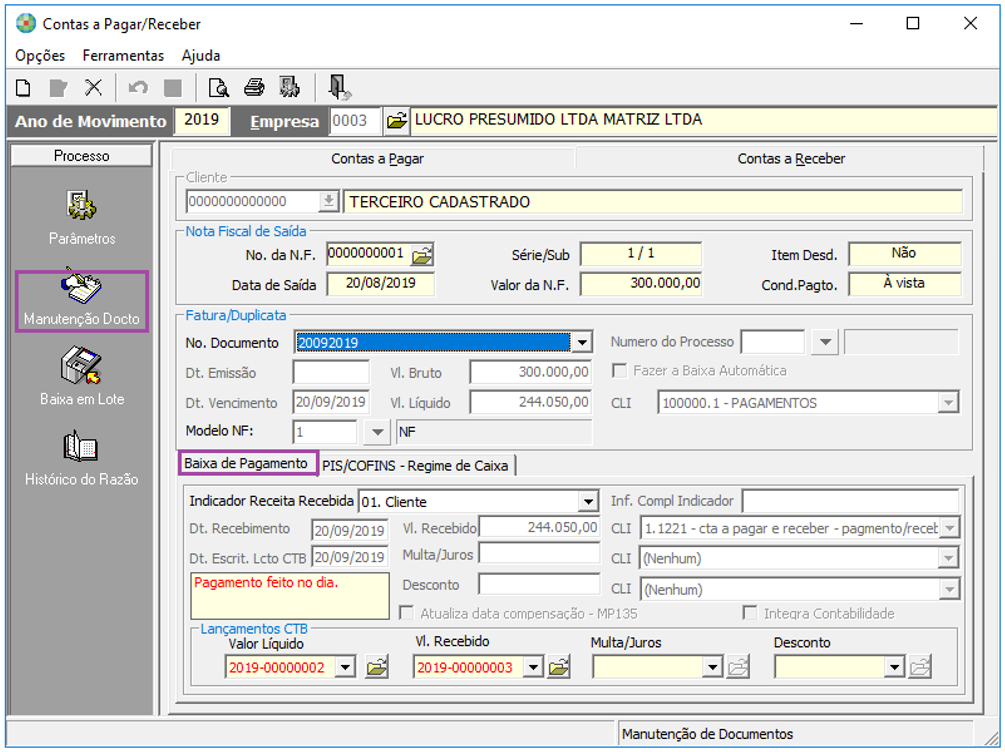Viewport: 1005px width, 752px height.
Task: Toggle Fazer a Baixa Automática checkbox
Action: click(x=619, y=371)
